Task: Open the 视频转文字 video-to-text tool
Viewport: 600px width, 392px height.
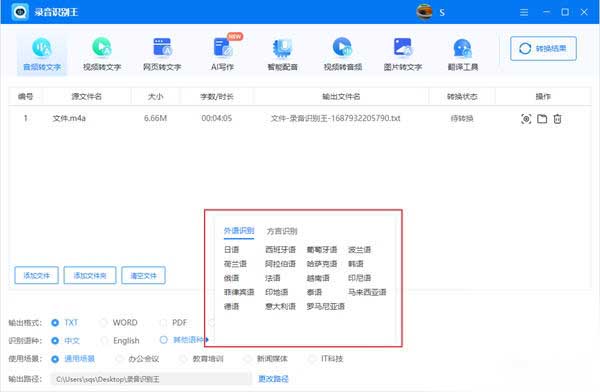Action: pos(102,54)
